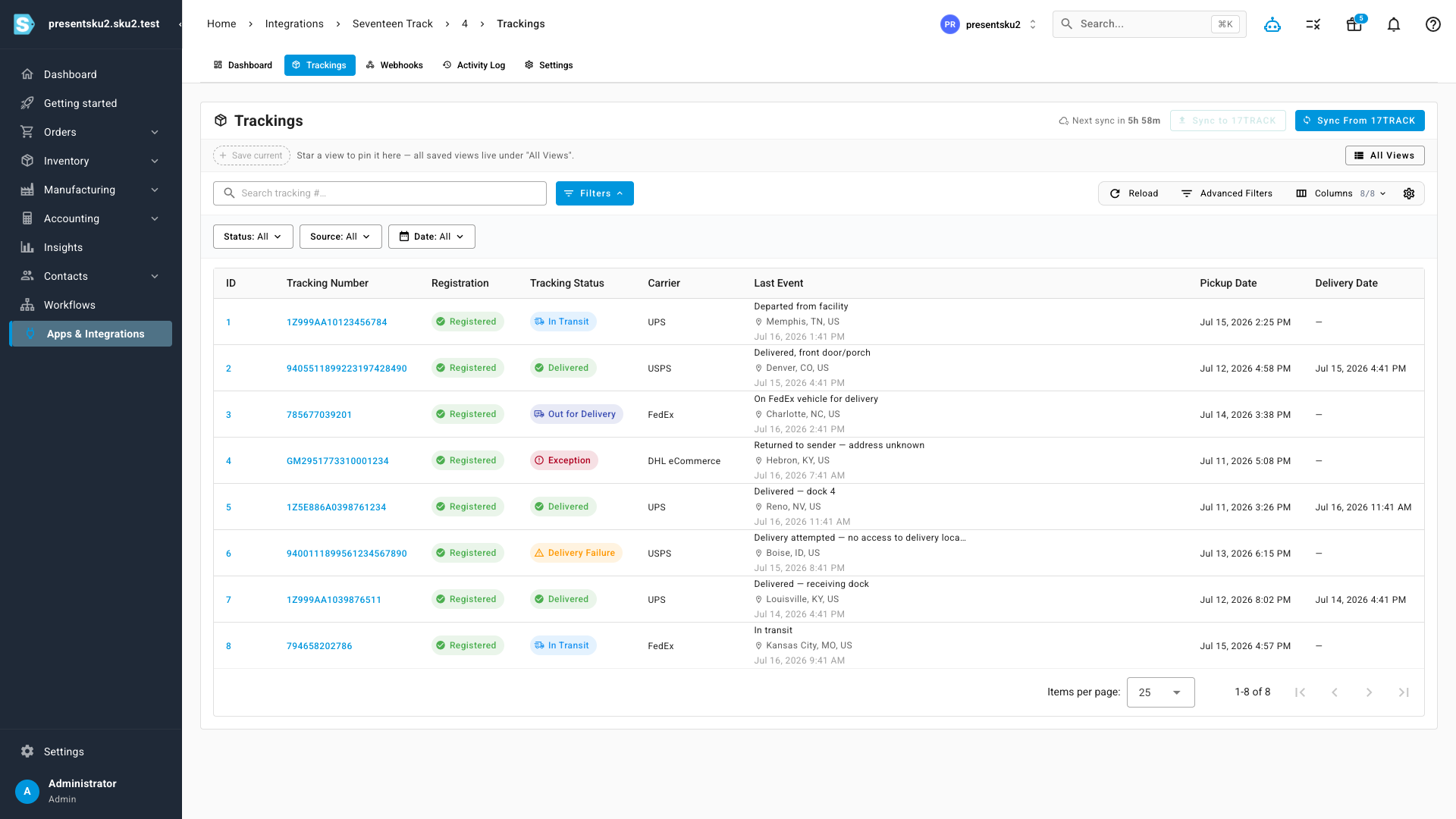Toggle the Filters button

coord(595,193)
